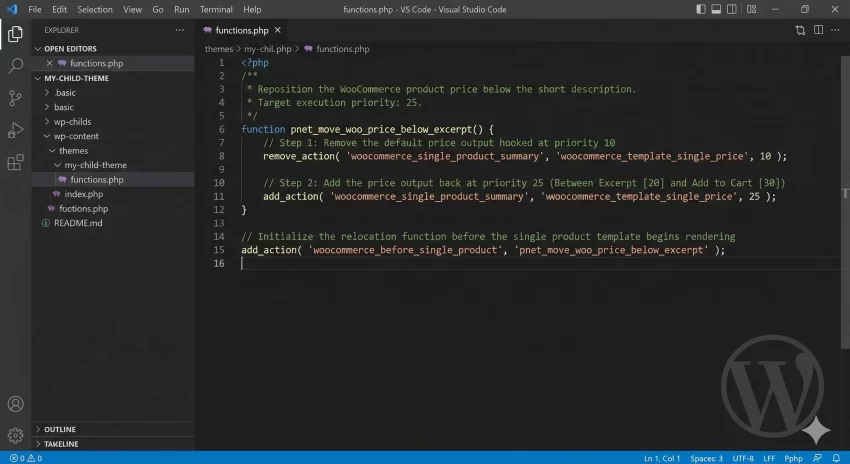Open the Manage gear icon

pos(15,435)
